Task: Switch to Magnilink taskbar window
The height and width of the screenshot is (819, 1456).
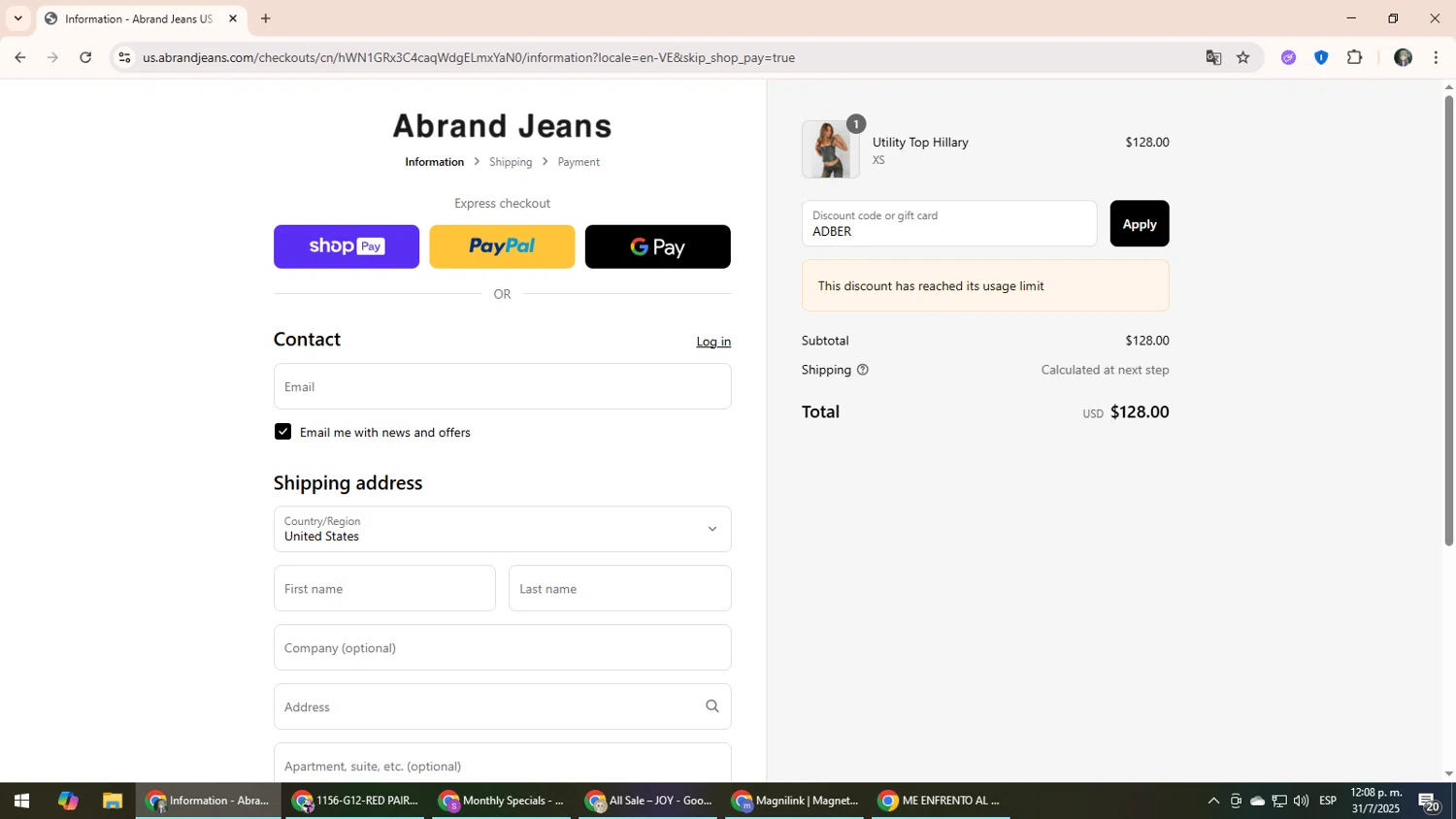Action: pos(795,801)
